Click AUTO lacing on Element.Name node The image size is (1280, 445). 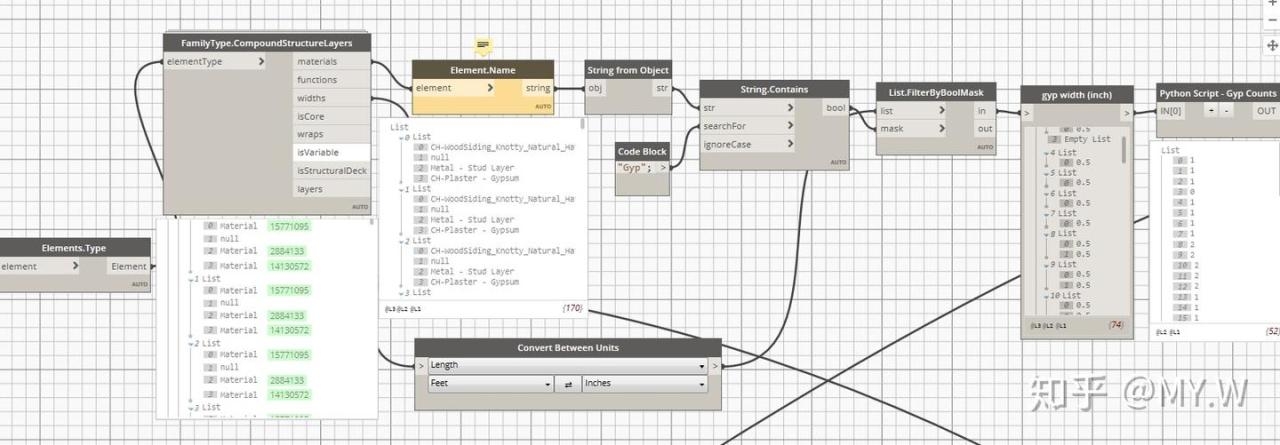click(543, 106)
